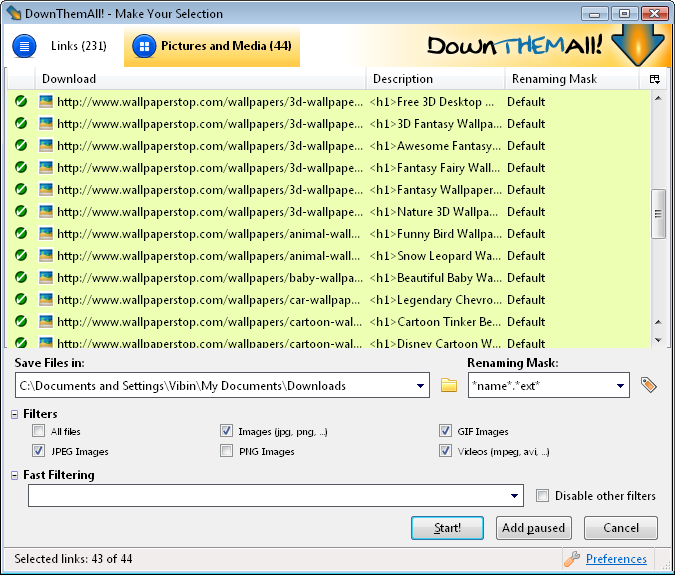Viewport: 675px width, 575px height.
Task: Click image file icon of Beautiful Baby row
Action: pyautogui.click(x=46, y=277)
